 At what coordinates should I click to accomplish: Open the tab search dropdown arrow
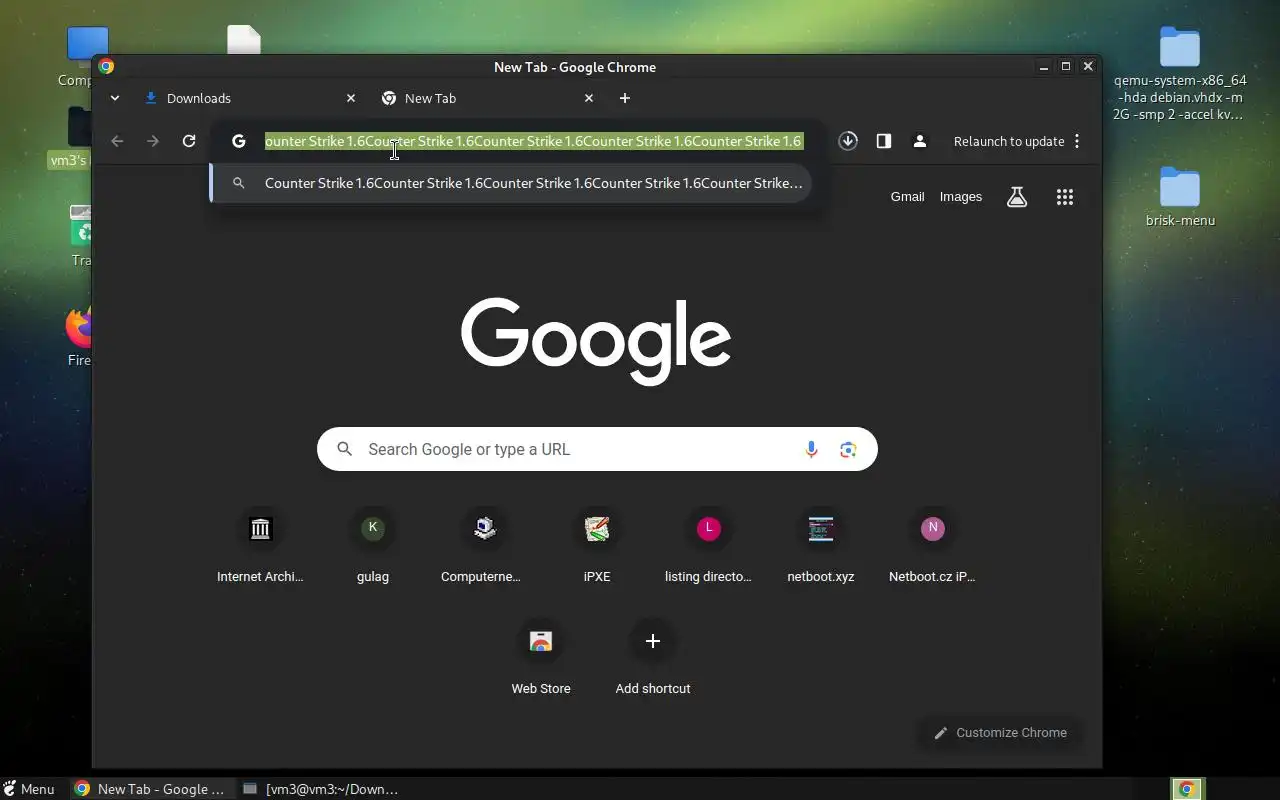coord(115,98)
